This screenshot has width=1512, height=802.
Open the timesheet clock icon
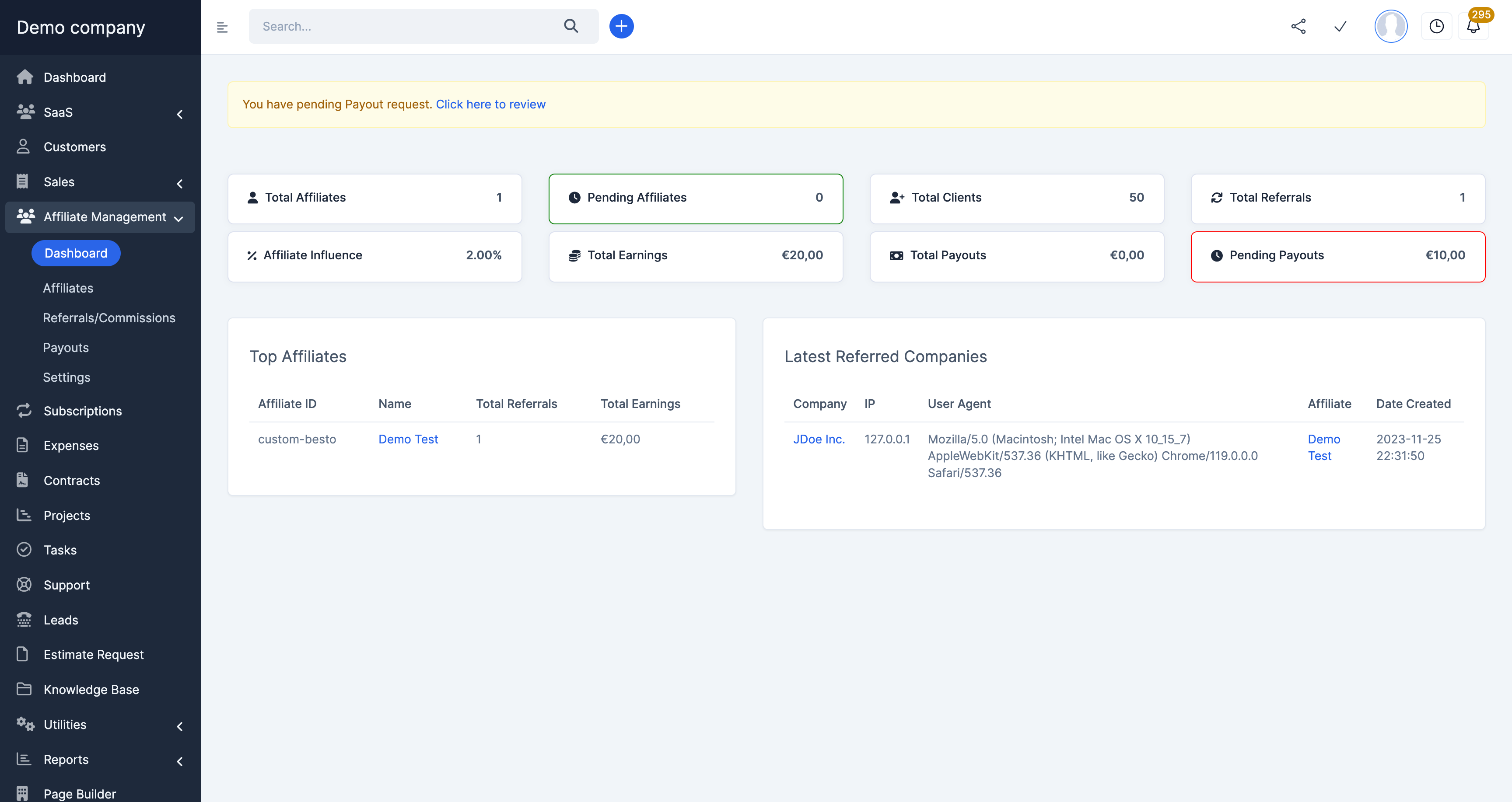[x=1436, y=26]
